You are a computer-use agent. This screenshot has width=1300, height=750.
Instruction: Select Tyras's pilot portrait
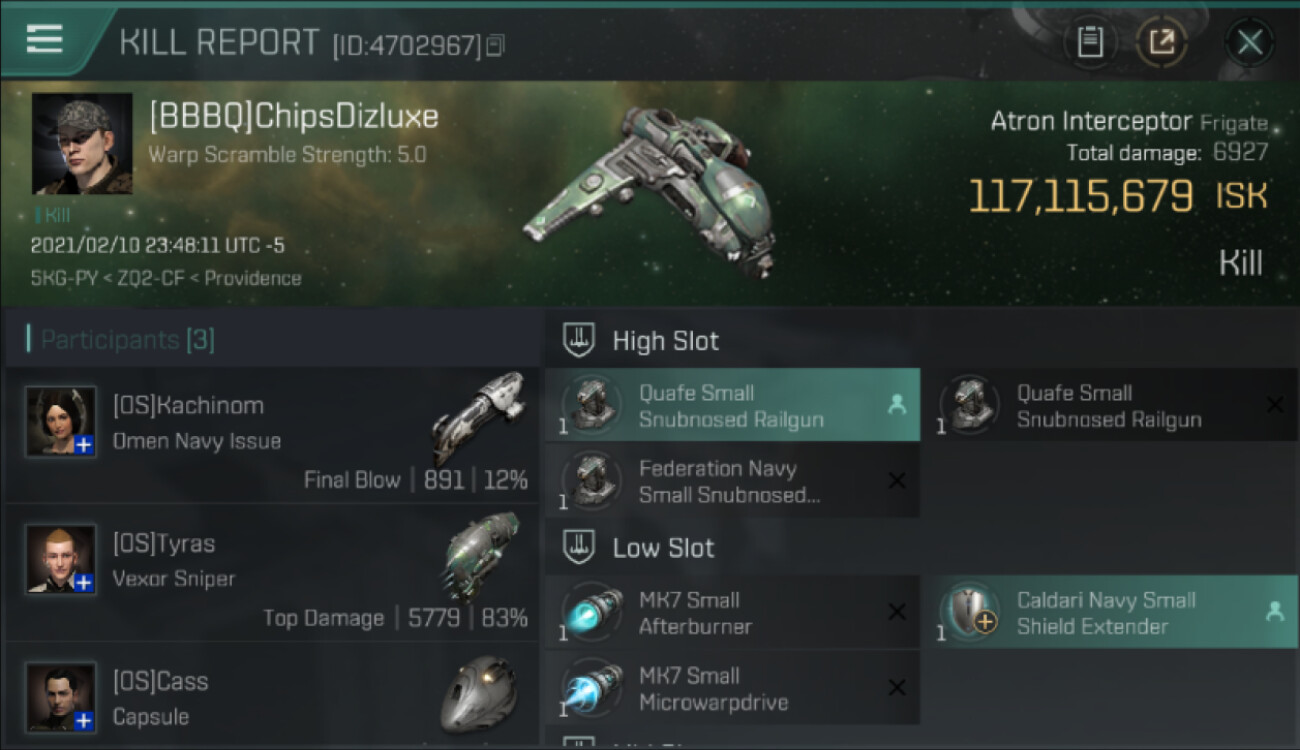click(x=61, y=560)
